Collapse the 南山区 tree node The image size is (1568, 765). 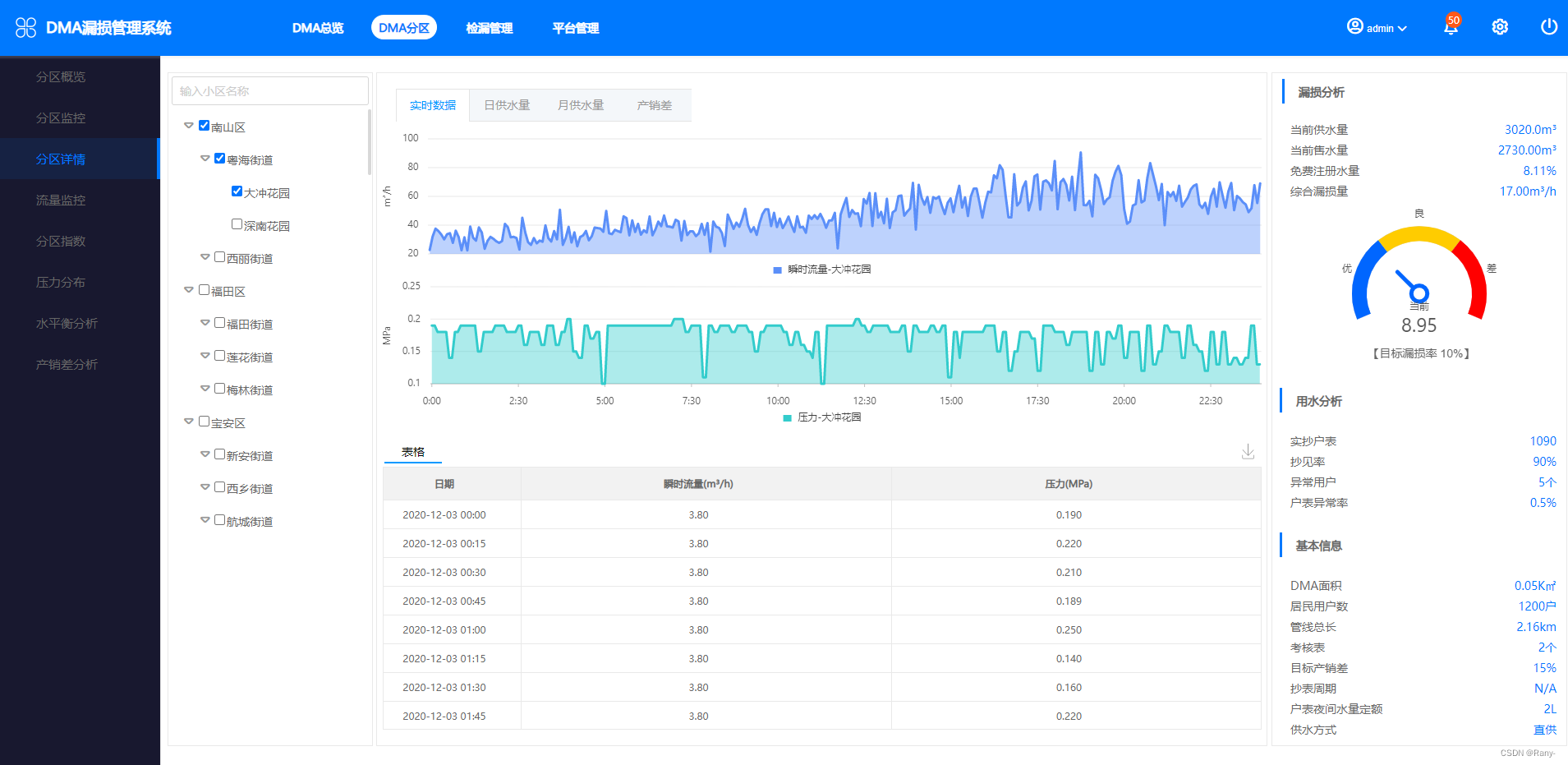pyautogui.click(x=189, y=126)
